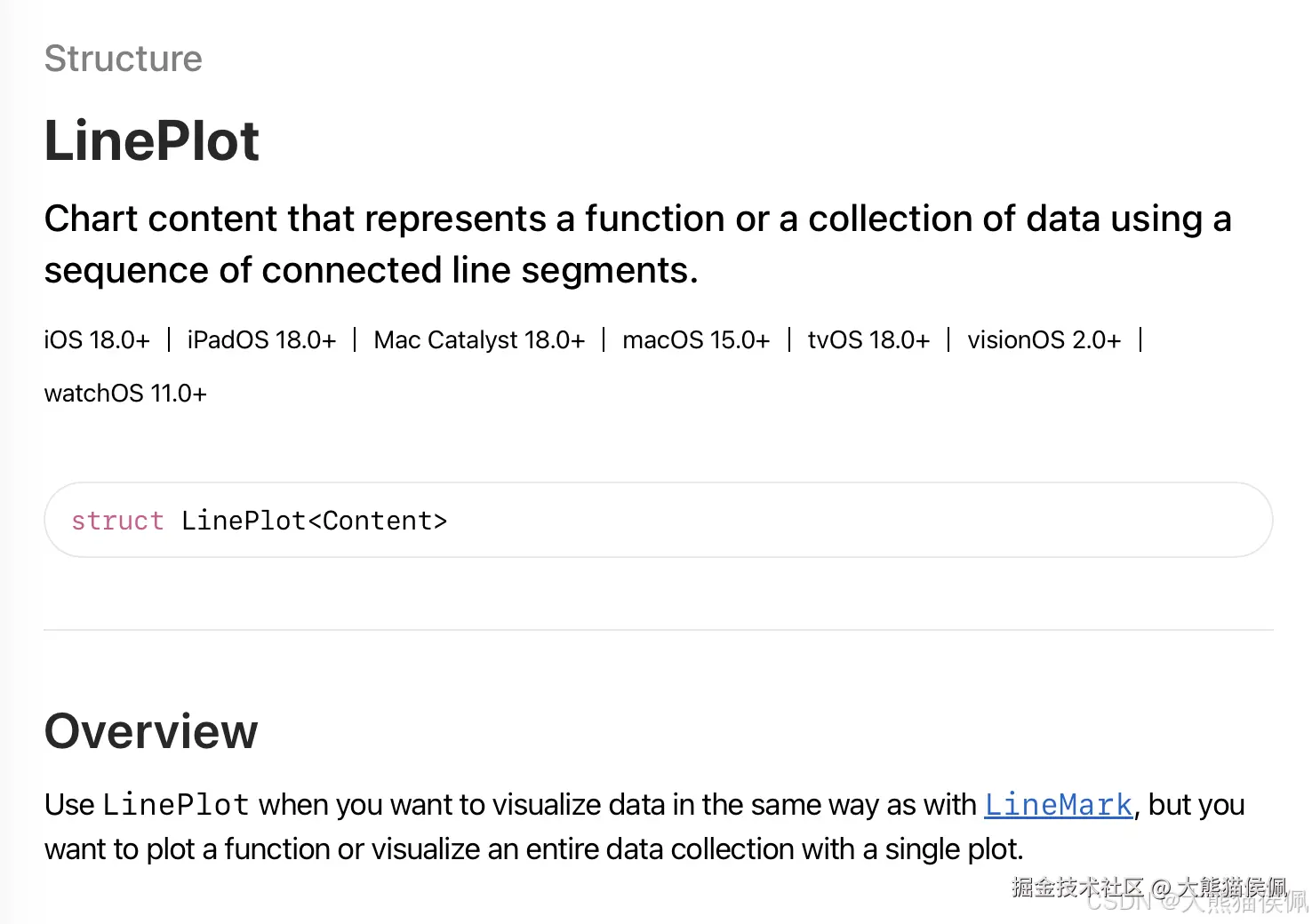Image resolution: width=1312 pixels, height=924 pixels.
Task: Click the watchOS 11.0+ platform label
Action: pyautogui.click(x=125, y=394)
